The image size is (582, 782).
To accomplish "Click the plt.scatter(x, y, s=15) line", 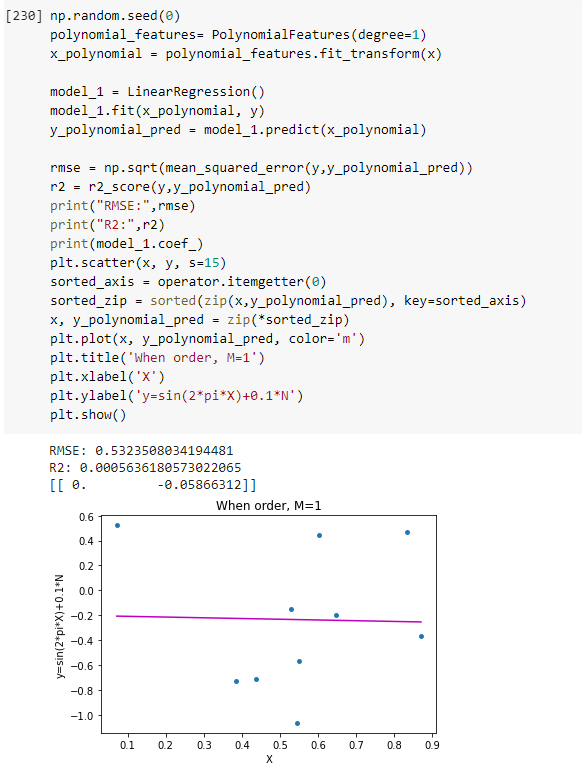I will [138, 262].
